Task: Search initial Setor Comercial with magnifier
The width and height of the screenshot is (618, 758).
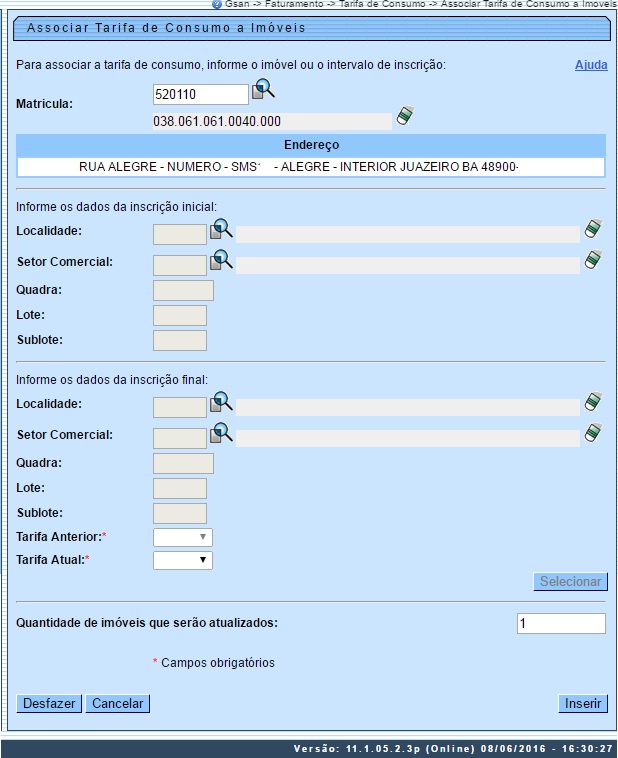Action: [220, 262]
